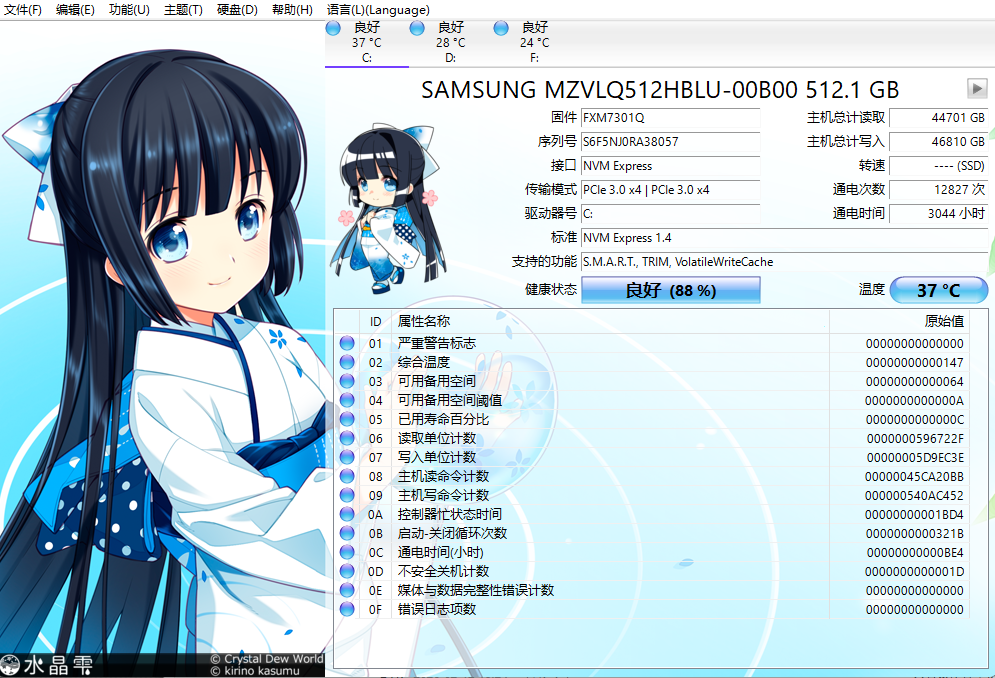Click the status orb for 控制器忙状态时间 row
The width and height of the screenshot is (995, 678).
tap(347, 514)
